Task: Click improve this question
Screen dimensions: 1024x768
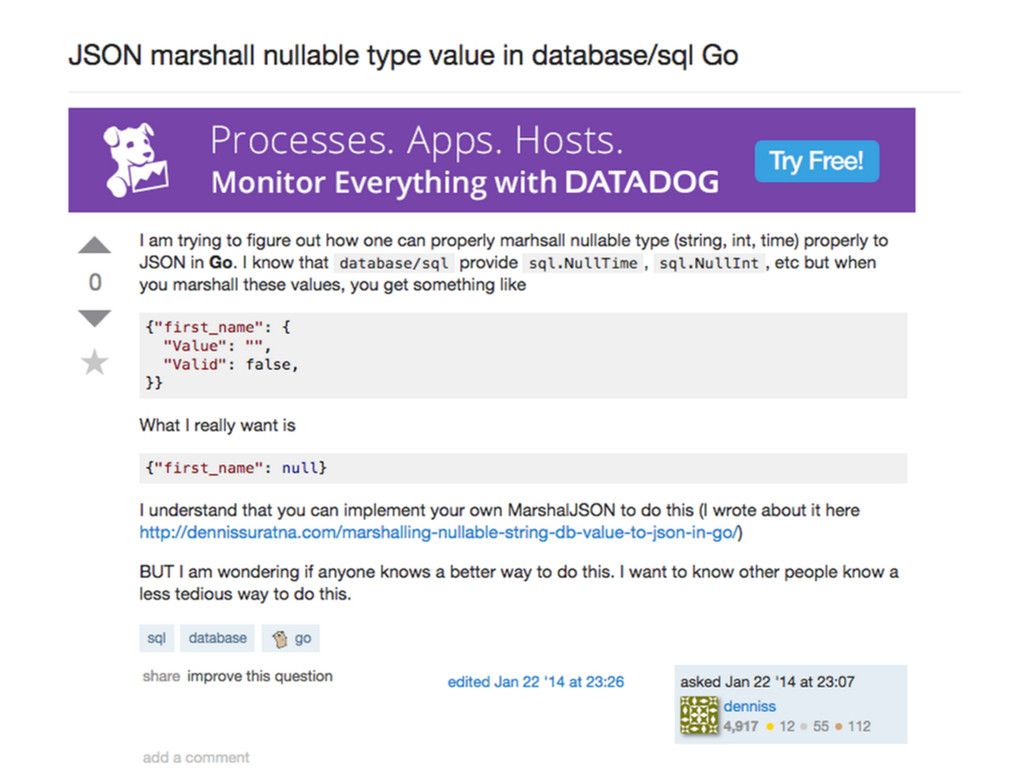Action: pyautogui.click(x=260, y=676)
